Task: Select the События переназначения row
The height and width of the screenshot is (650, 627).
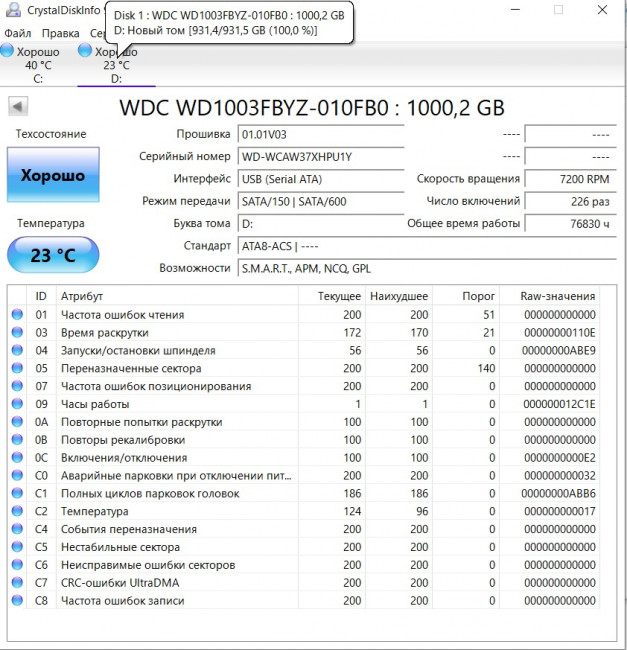Action: tap(303, 529)
